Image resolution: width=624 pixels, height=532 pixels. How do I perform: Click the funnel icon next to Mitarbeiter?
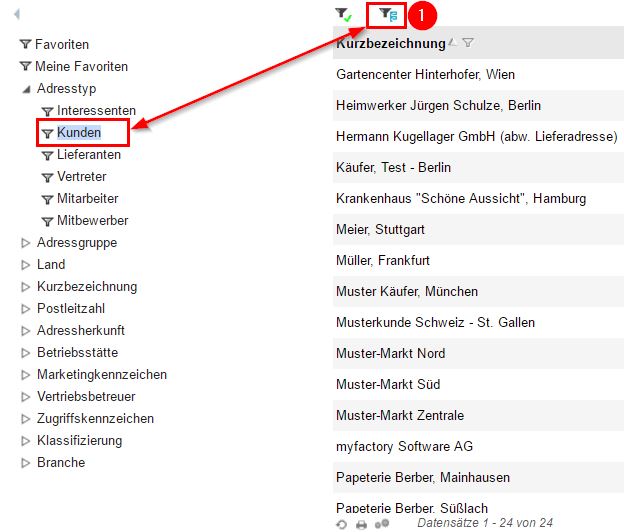click(47, 199)
